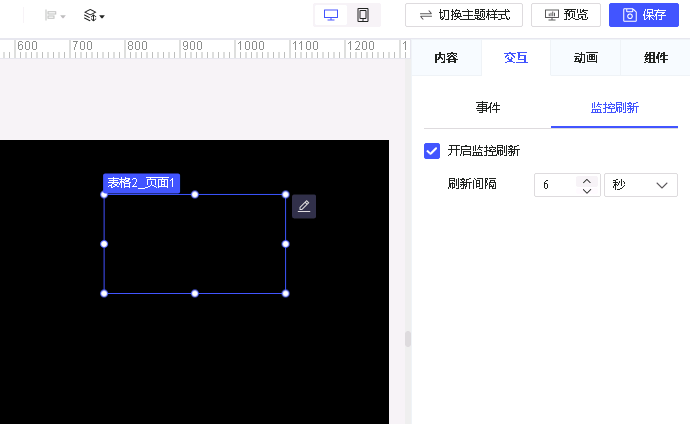690x424 pixels.
Task: Select the 表格2_页面1 component label
Action: [141, 183]
